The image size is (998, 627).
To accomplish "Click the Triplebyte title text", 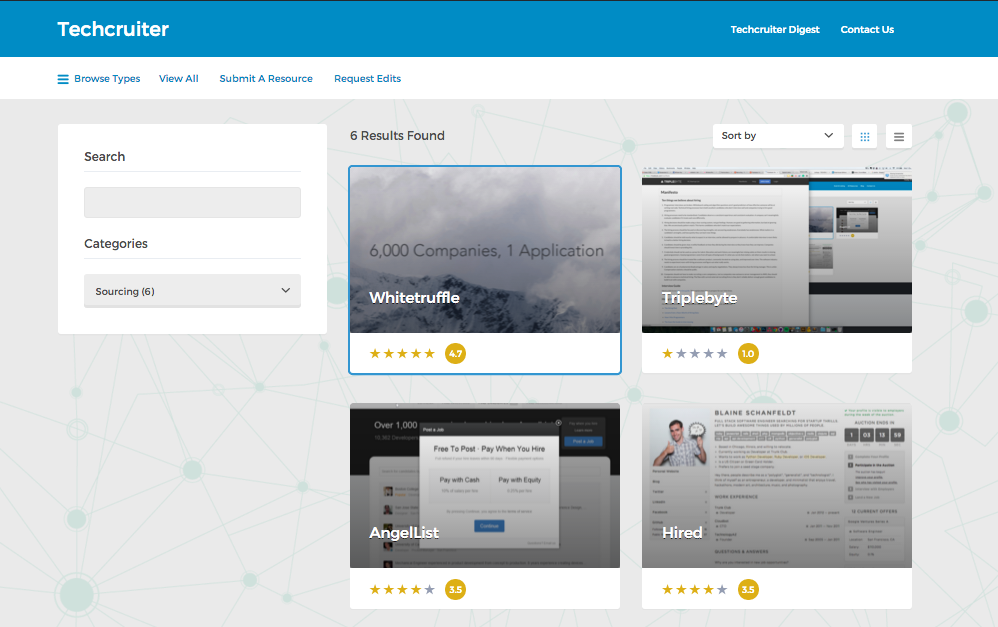I will 699,298.
